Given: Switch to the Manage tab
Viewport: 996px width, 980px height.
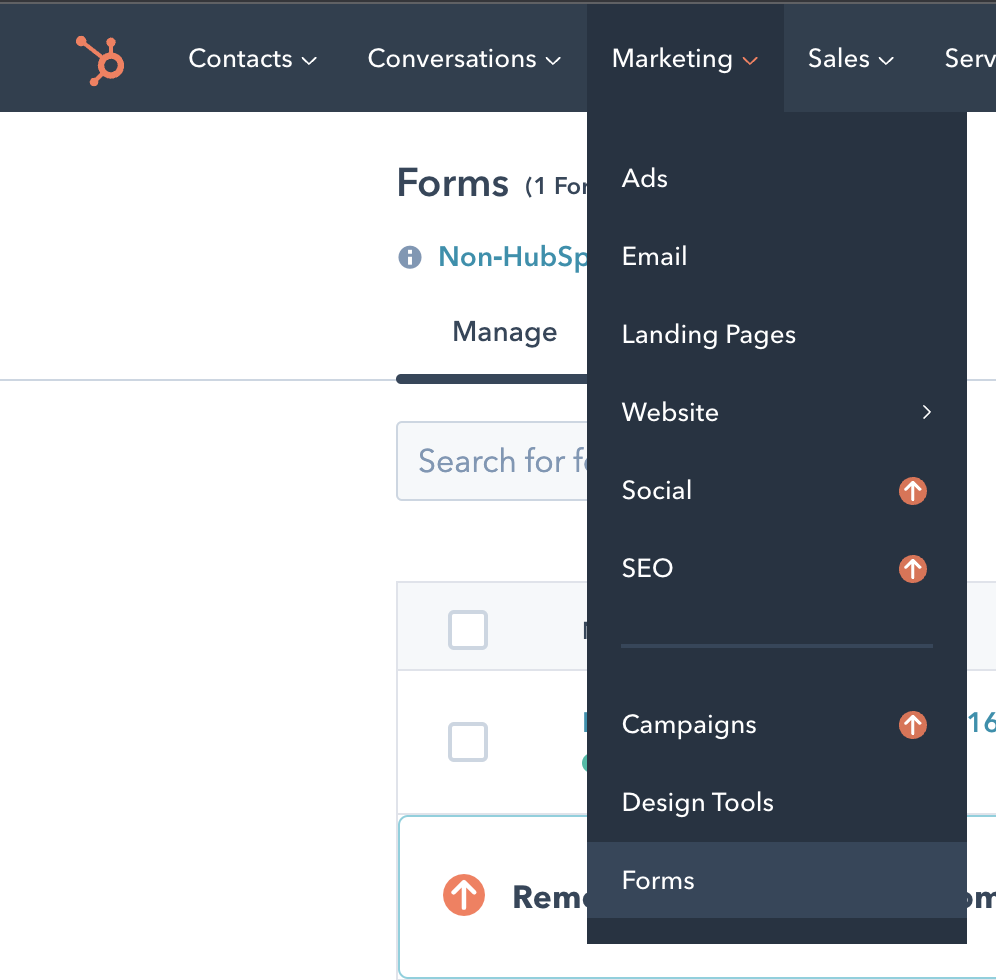Looking at the screenshot, I should [504, 332].
